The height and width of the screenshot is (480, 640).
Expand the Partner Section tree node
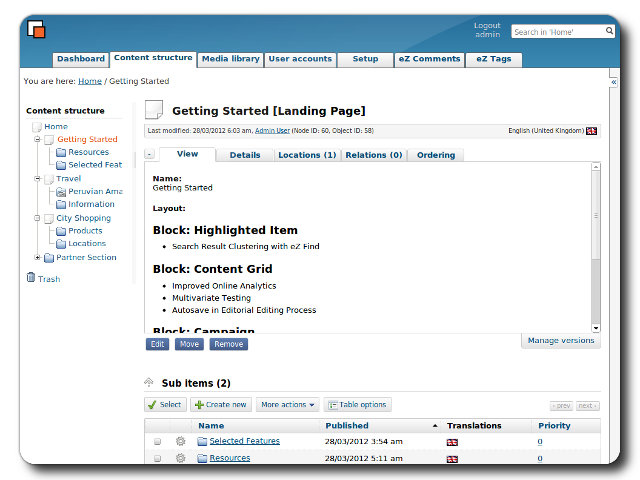click(37, 257)
